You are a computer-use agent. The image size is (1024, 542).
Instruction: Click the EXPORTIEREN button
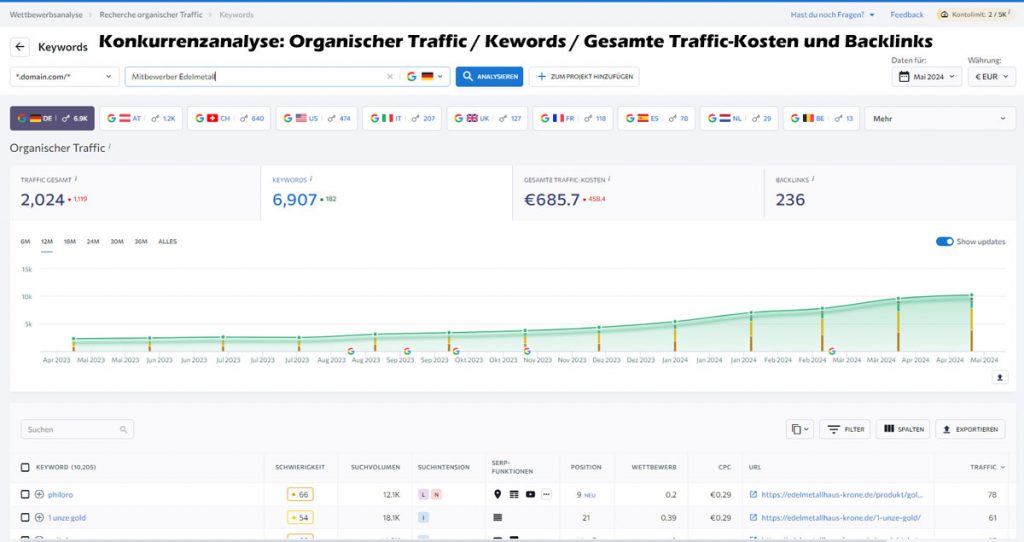pyautogui.click(x=970, y=429)
